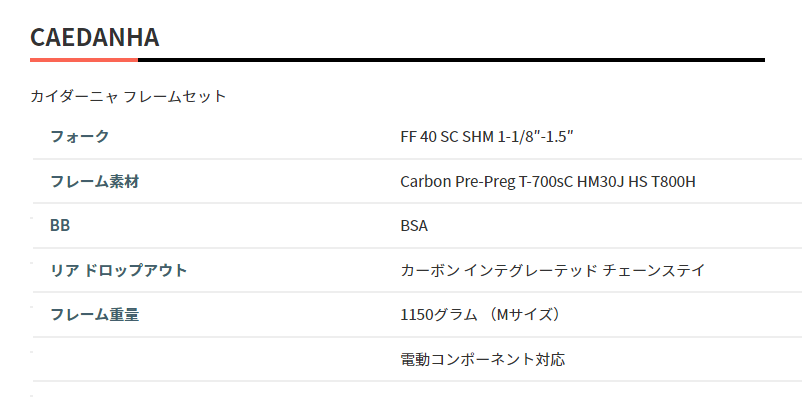Image resolution: width=802 pixels, height=404 pixels.
Task: Select the カイダーニャ フレームセット subtitle
Action: 128,96
